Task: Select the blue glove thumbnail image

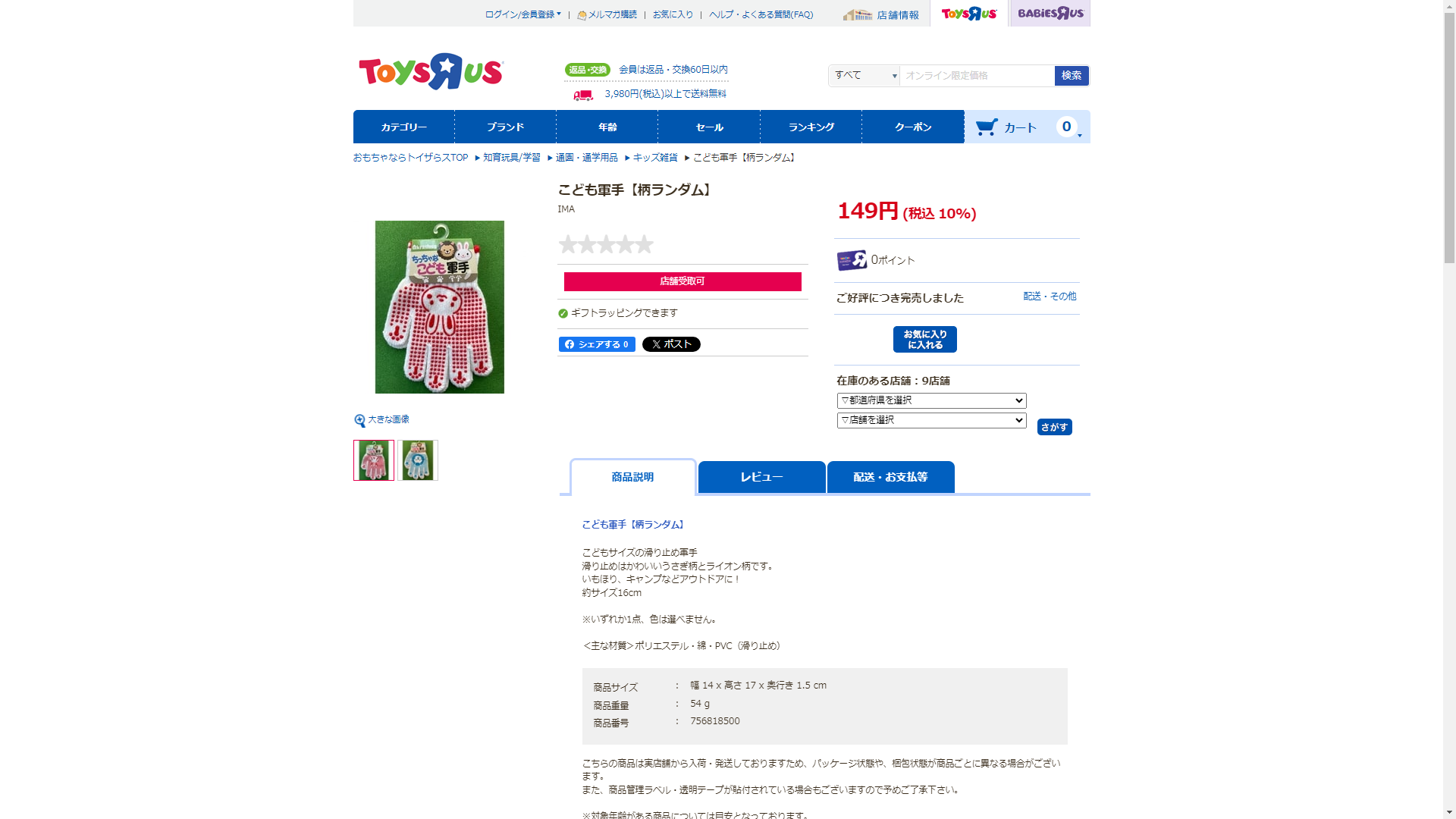Action: (418, 460)
